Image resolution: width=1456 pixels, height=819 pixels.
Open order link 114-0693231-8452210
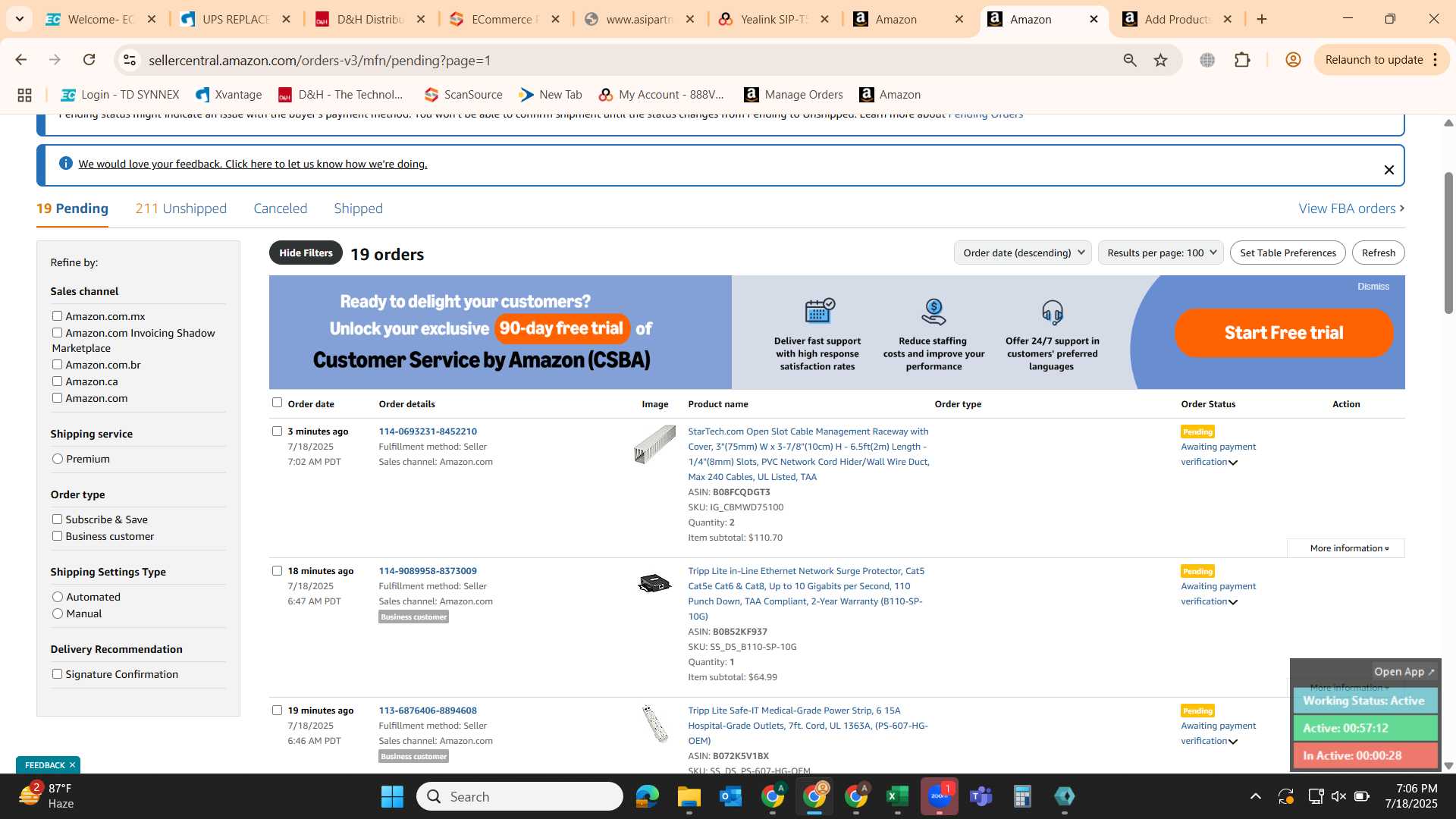pos(428,431)
